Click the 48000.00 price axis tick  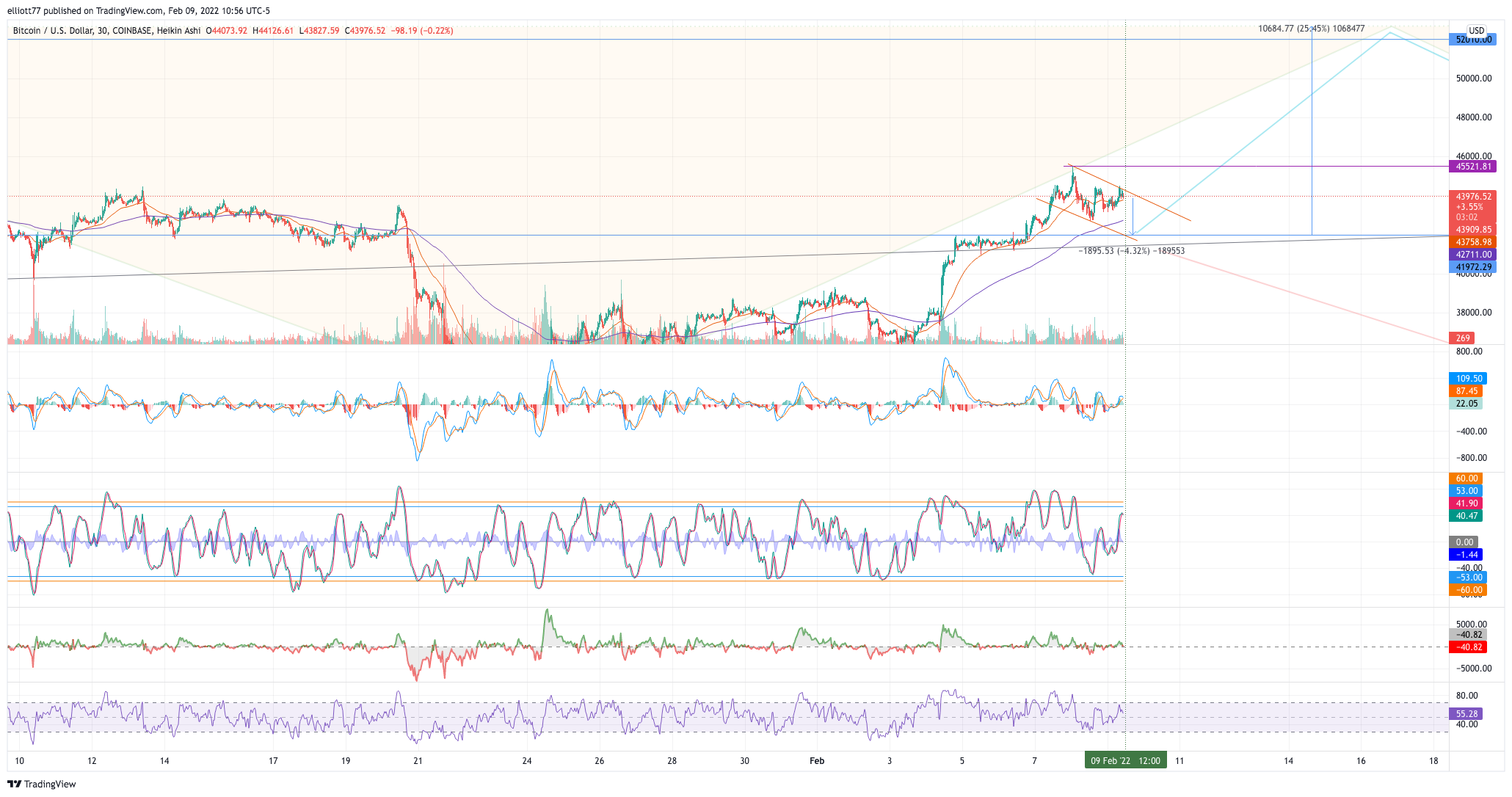1474,117
